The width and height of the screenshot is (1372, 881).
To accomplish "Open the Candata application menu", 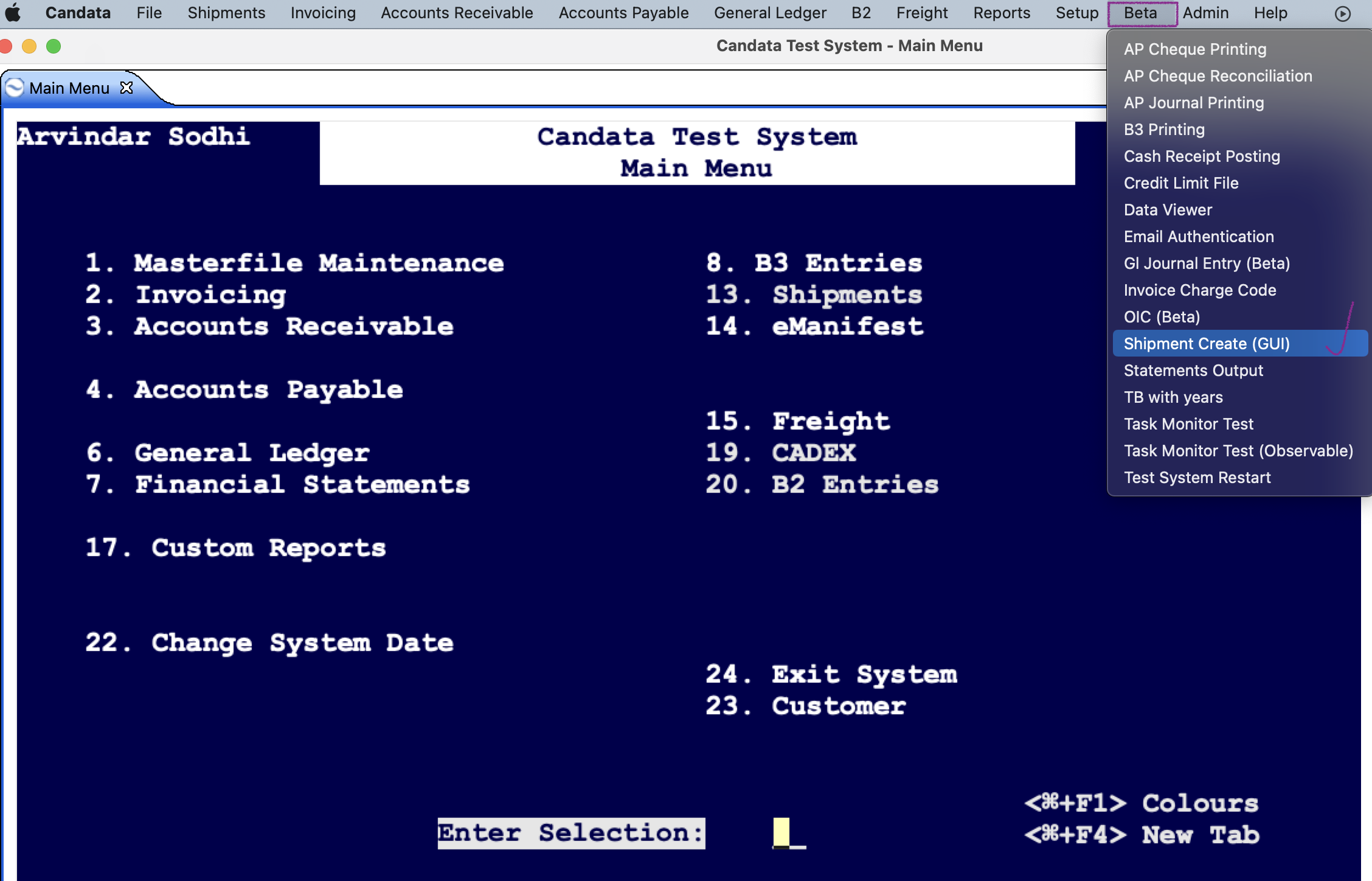I will pos(78,13).
